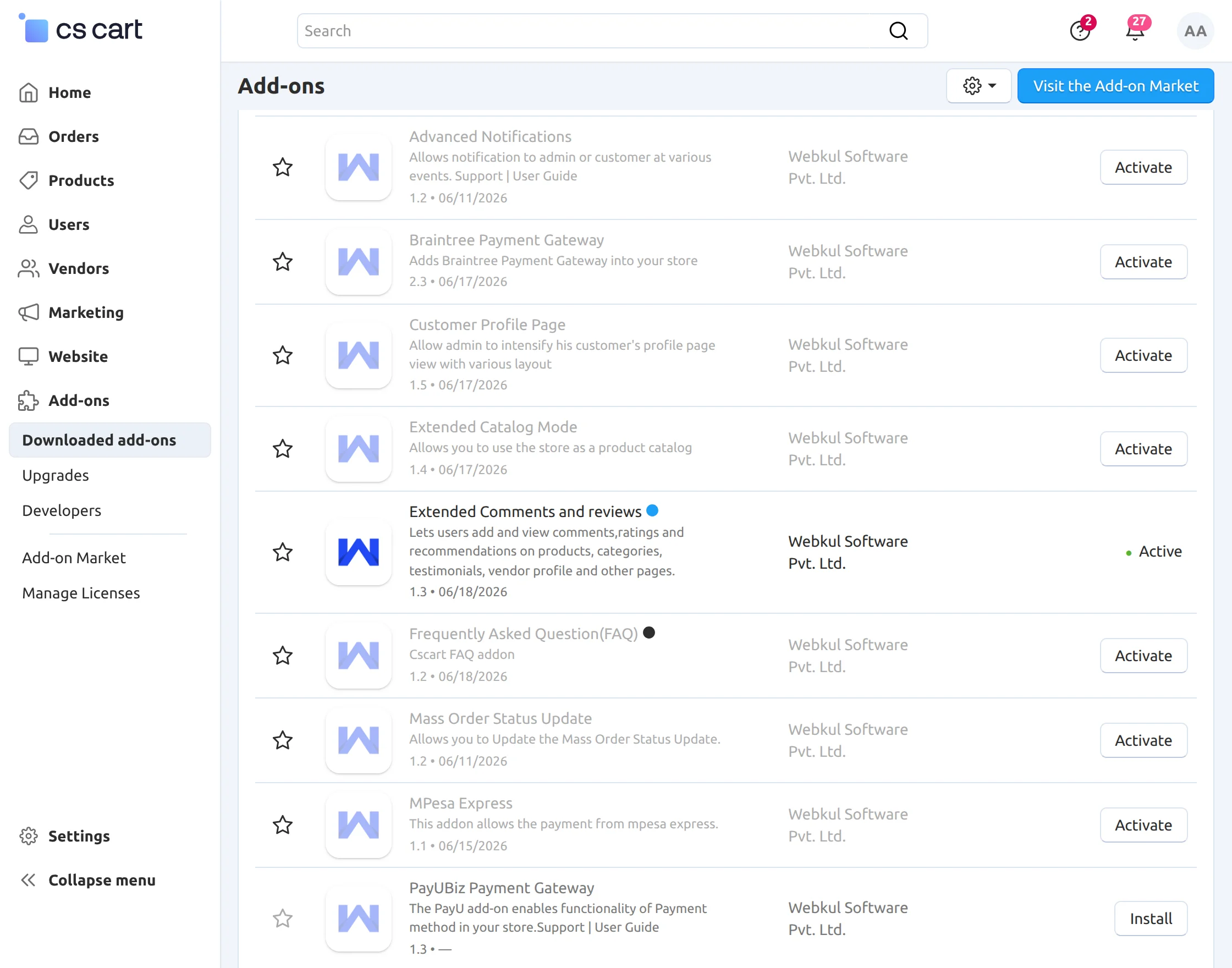
Task: Activate the Advanced Notifications add-on
Action: 1143,167
